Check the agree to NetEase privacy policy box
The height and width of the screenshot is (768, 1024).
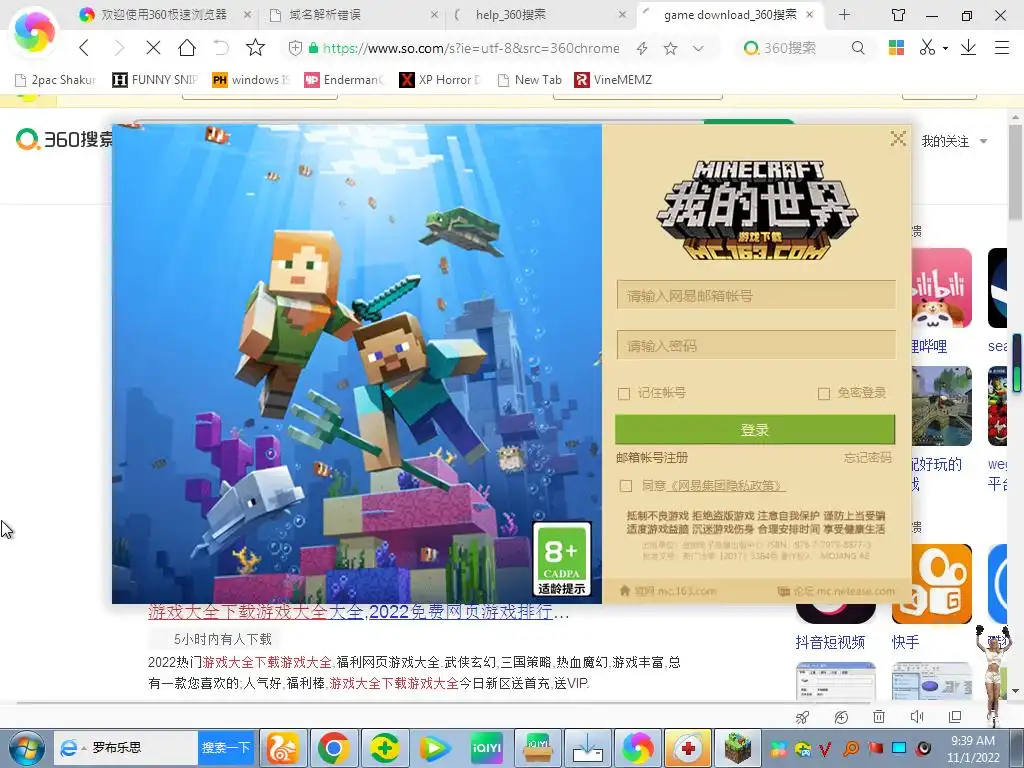[626, 486]
